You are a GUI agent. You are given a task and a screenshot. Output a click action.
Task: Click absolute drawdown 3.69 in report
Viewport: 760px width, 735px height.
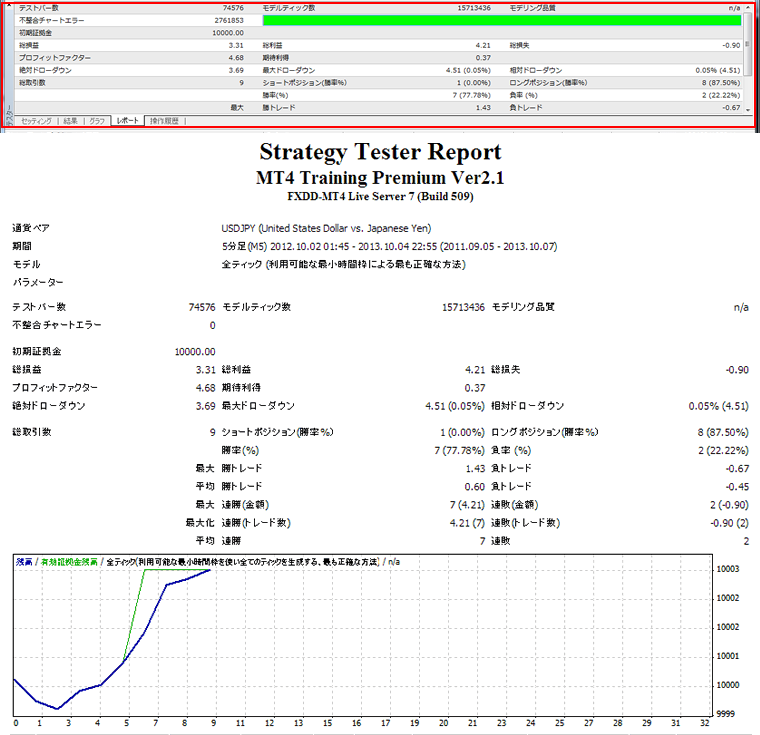coord(206,406)
